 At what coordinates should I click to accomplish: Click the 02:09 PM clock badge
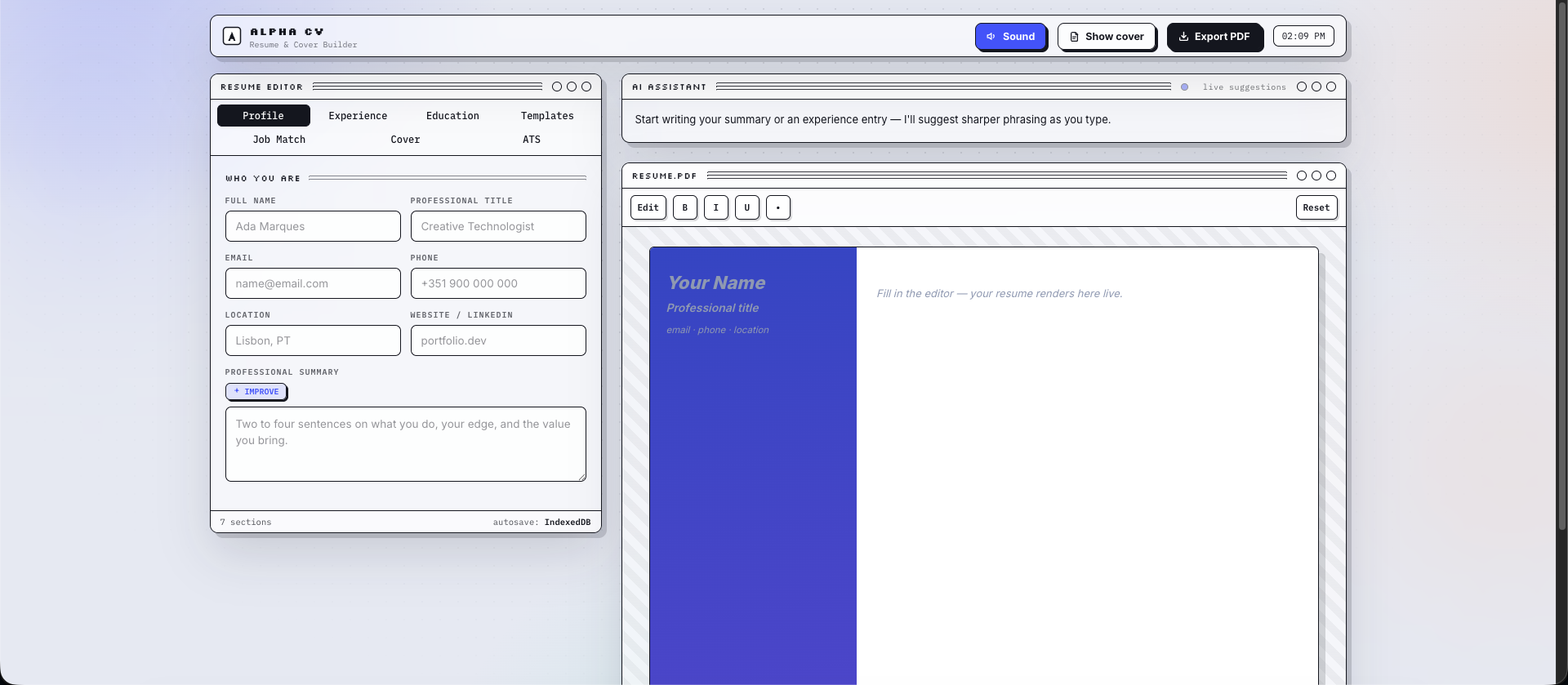tap(1303, 36)
